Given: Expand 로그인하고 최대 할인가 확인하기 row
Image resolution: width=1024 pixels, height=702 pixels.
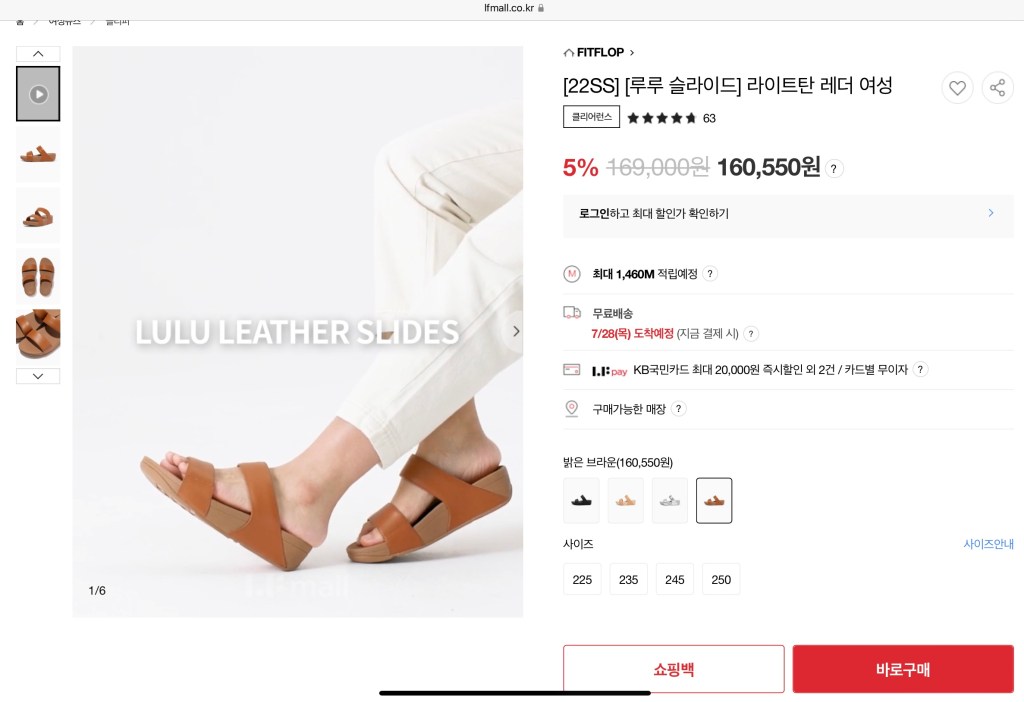Looking at the screenshot, I should pos(788,214).
